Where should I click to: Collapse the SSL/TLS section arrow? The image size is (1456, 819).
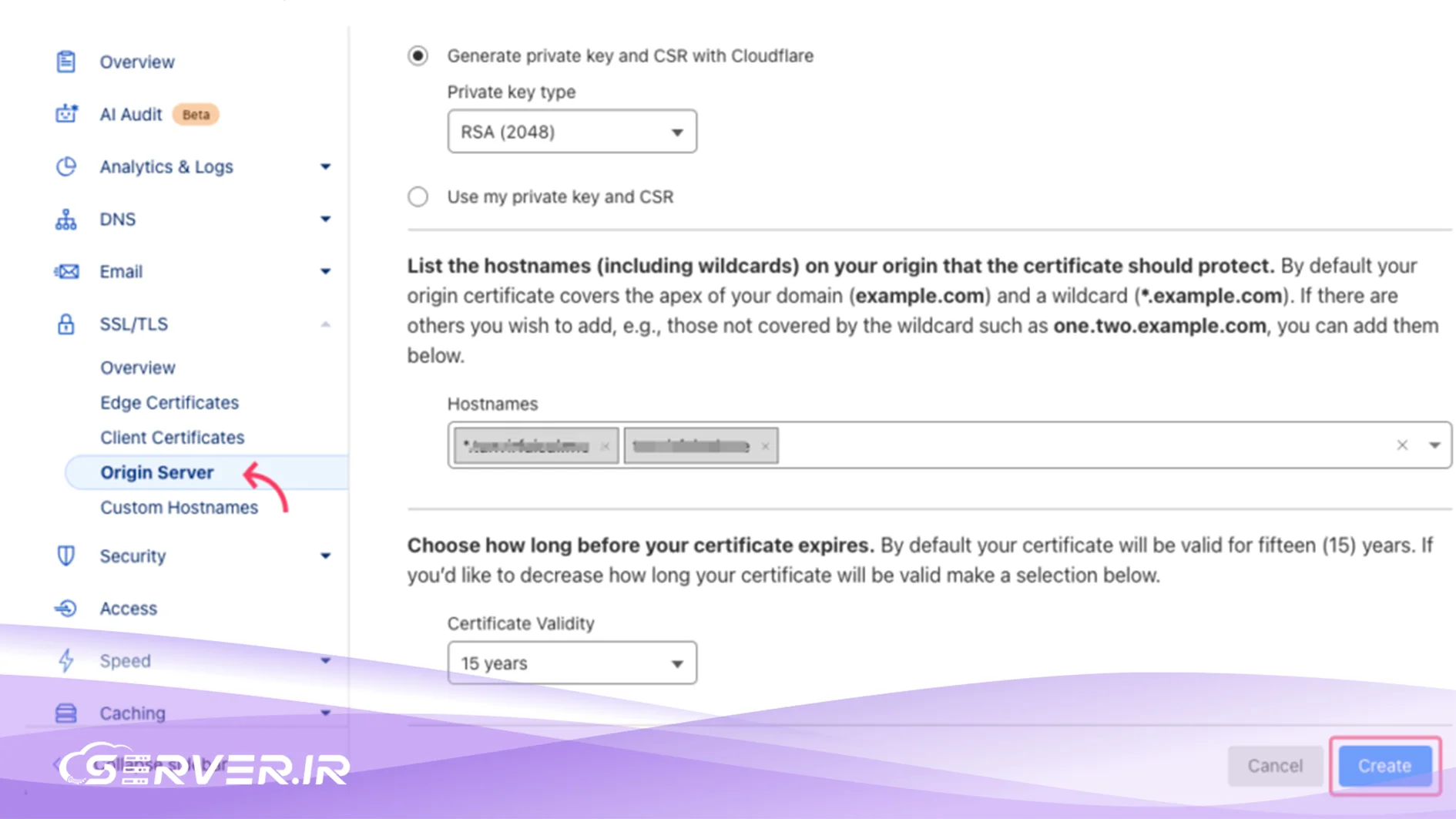[325, 324]
